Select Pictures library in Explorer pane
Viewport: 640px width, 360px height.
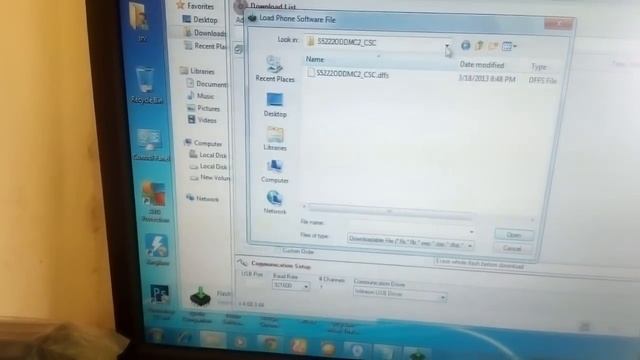point(204,108)
